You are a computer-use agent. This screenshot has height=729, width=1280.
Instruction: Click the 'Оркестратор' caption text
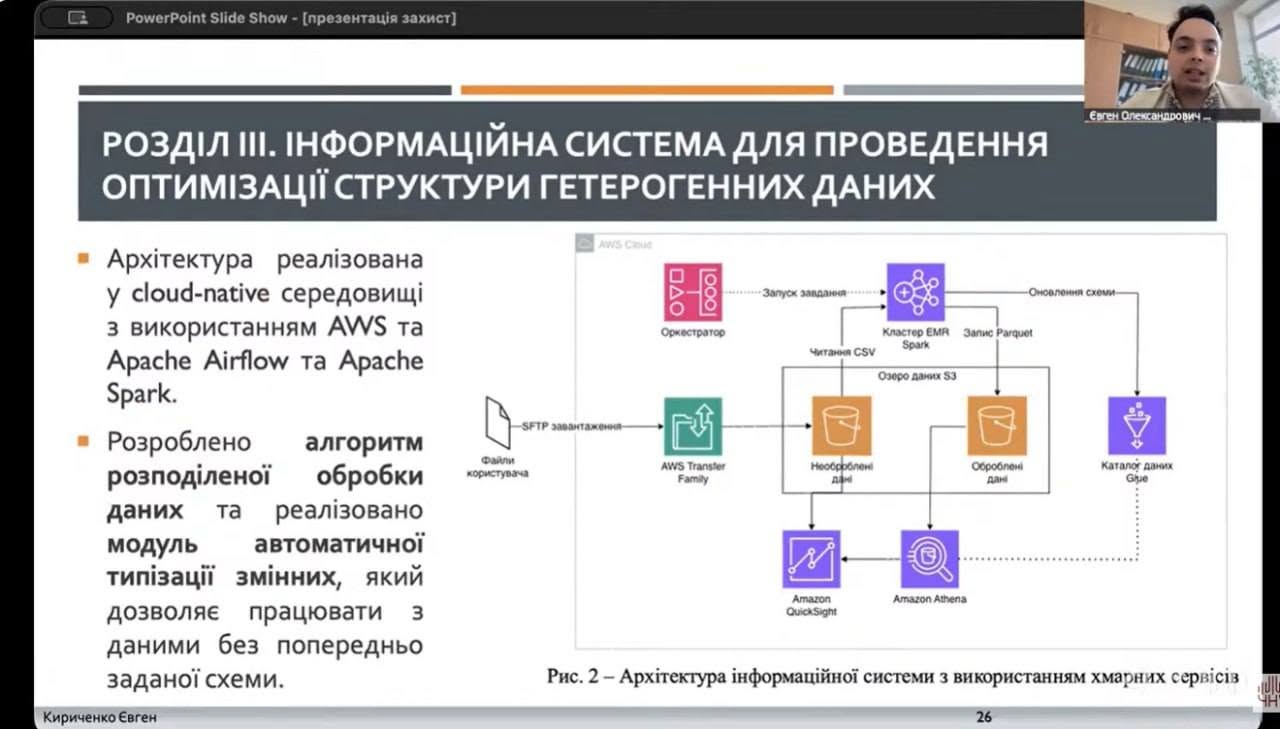coord(693,332)
